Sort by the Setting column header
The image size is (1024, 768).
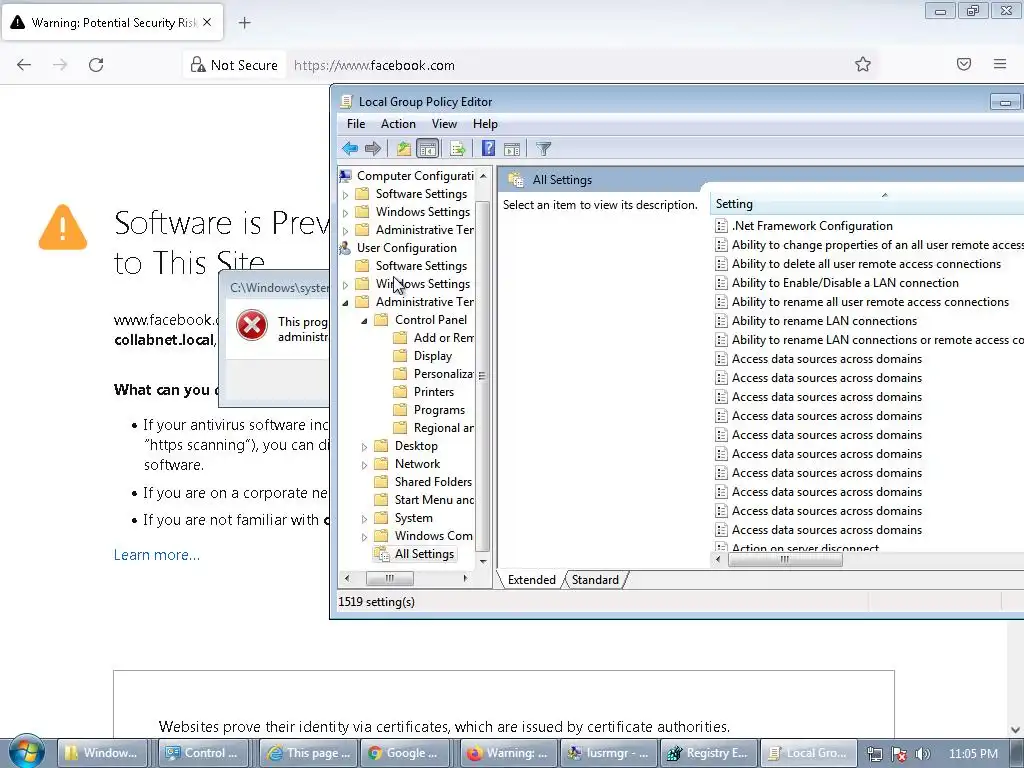click(x=867, y=204)
